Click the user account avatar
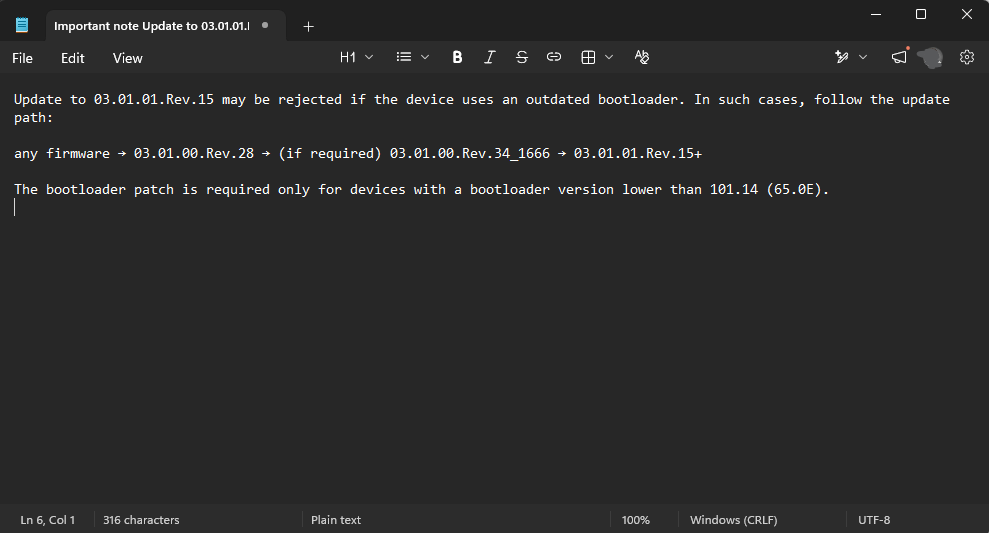Image resolution: width=989 pixels, height=533 pixels. 930,57
